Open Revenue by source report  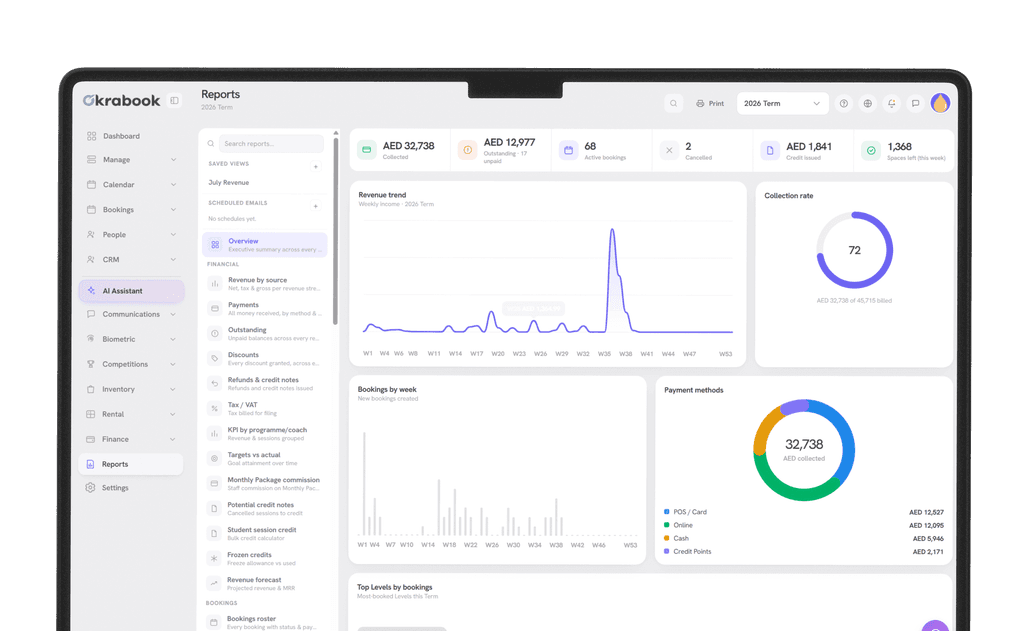(x=264, y=283)
